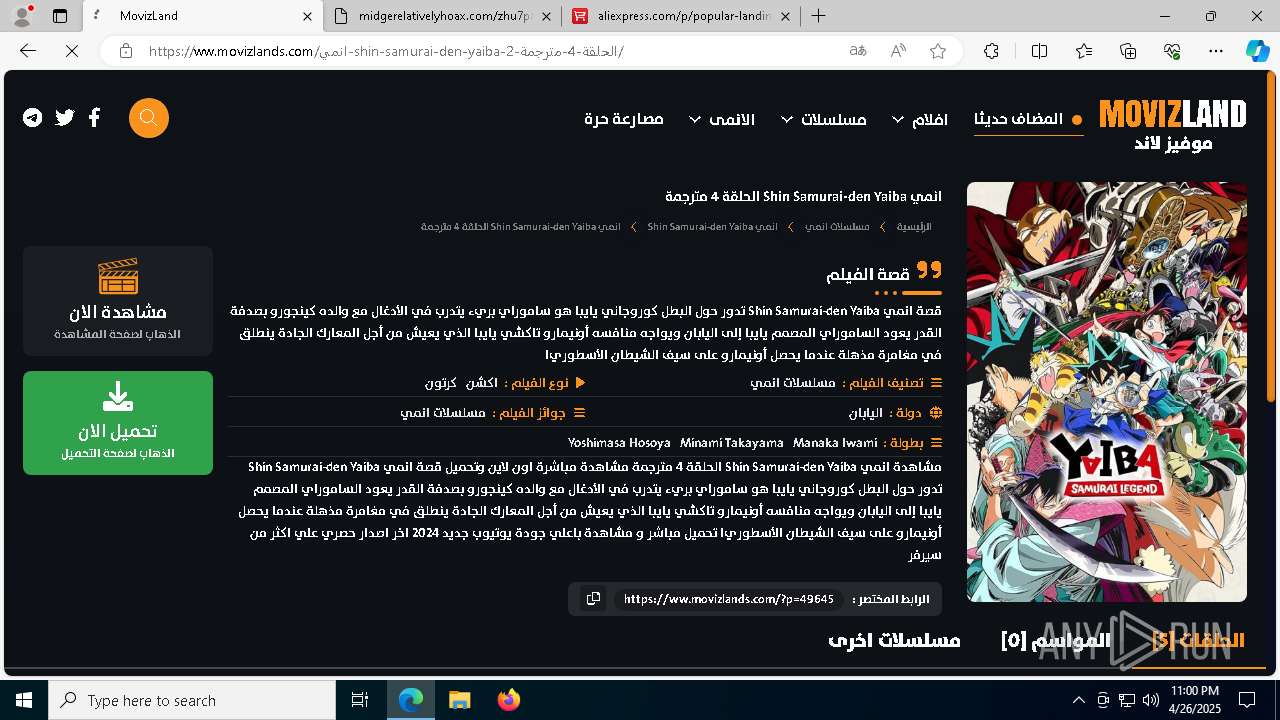Click actor Minami Takayama link

pyautogui.click(x=732, y=442)
